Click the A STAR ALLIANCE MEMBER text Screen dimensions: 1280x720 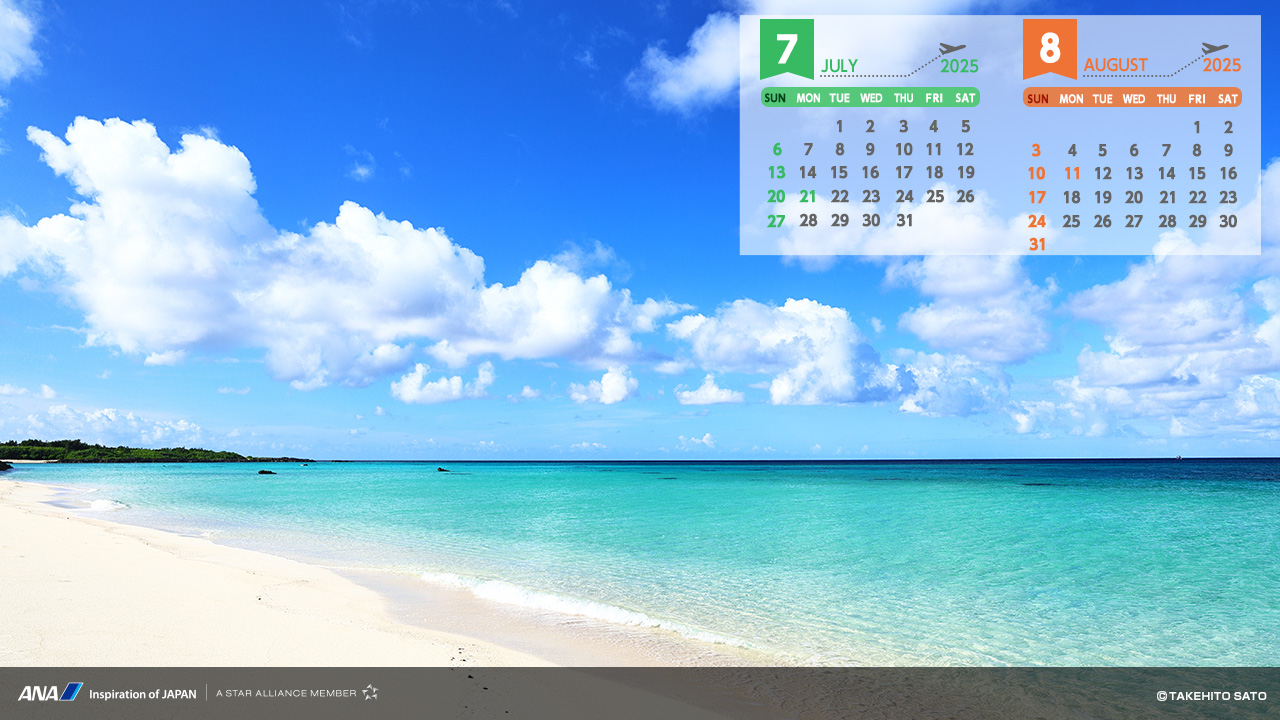286,693
